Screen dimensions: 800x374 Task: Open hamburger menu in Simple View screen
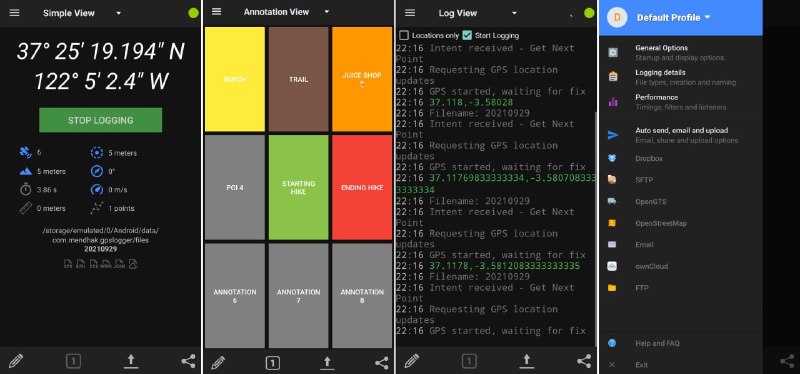click(x=14, y=13)
